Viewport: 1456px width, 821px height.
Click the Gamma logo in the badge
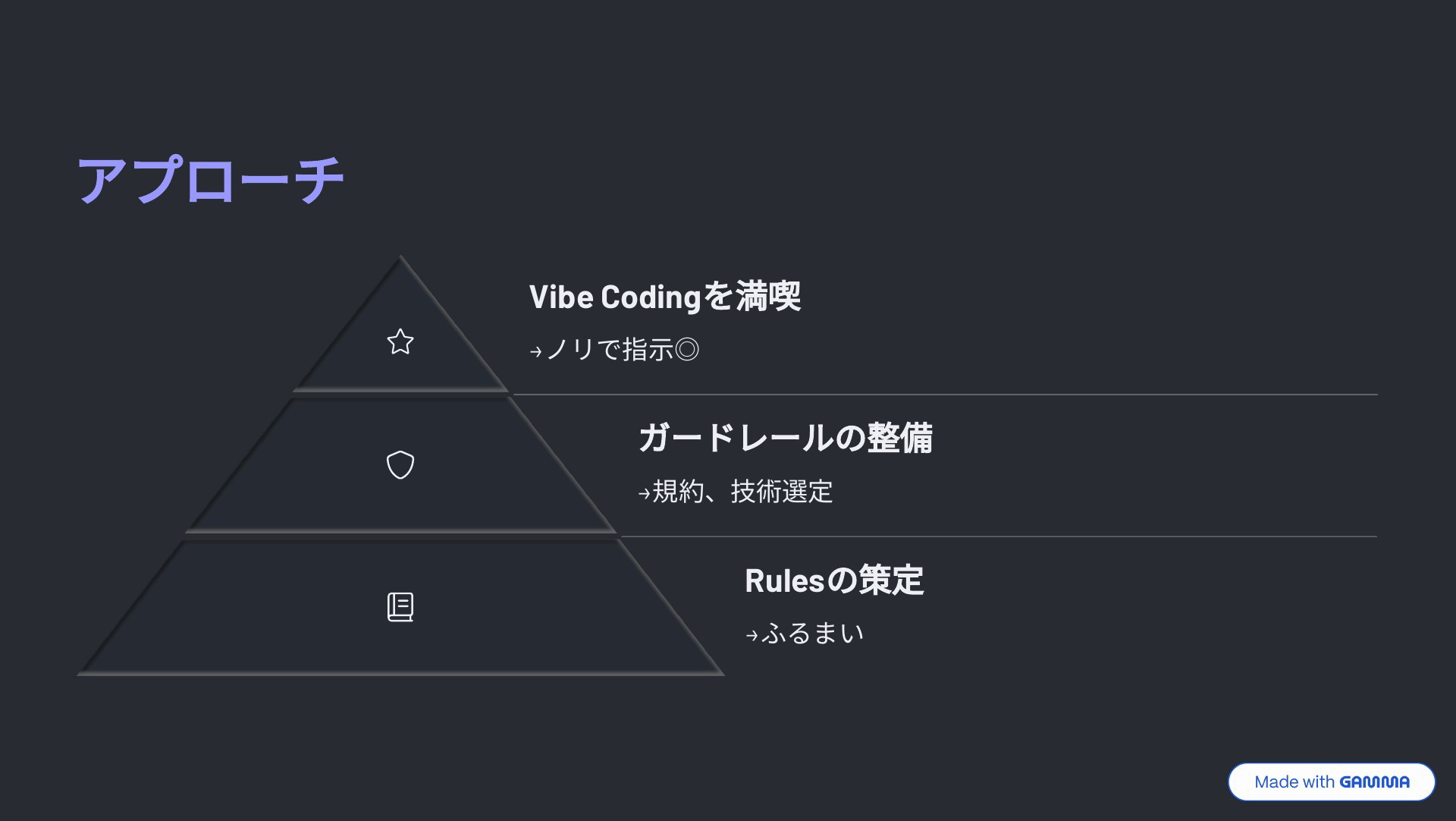1374,782
